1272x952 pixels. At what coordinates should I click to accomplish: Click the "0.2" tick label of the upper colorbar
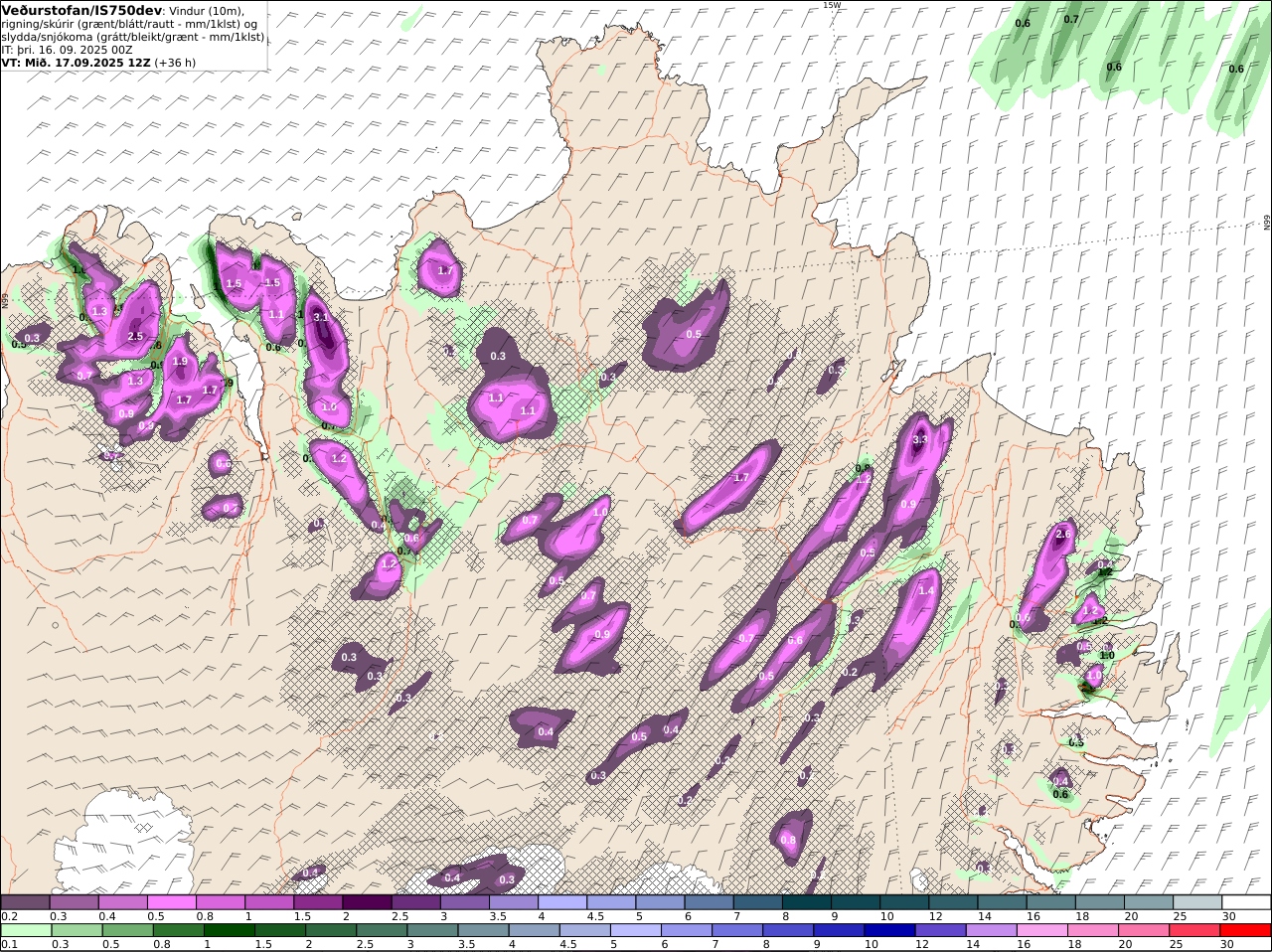point(10,916)
